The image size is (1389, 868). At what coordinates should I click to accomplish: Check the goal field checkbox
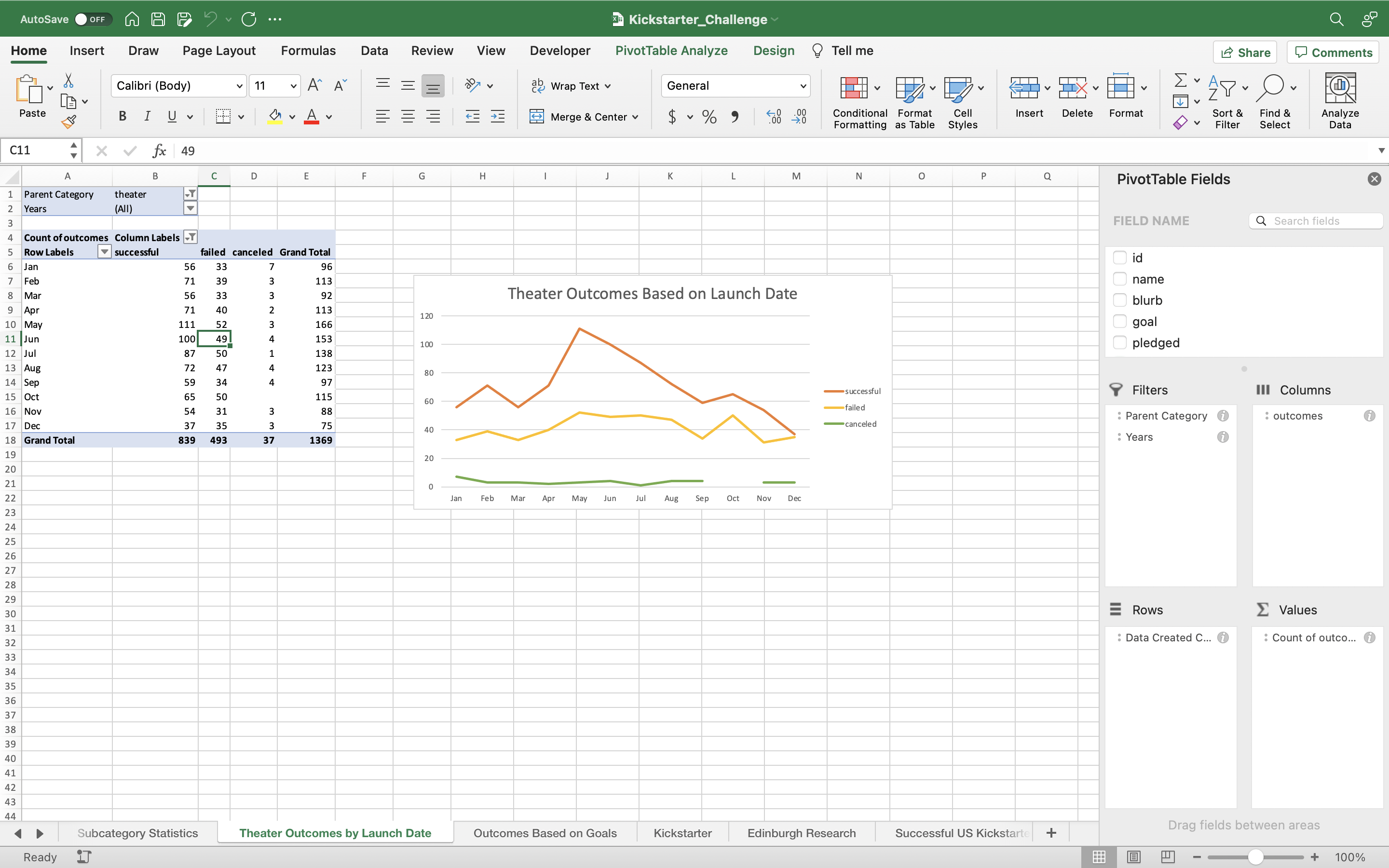coord(1120,321)
